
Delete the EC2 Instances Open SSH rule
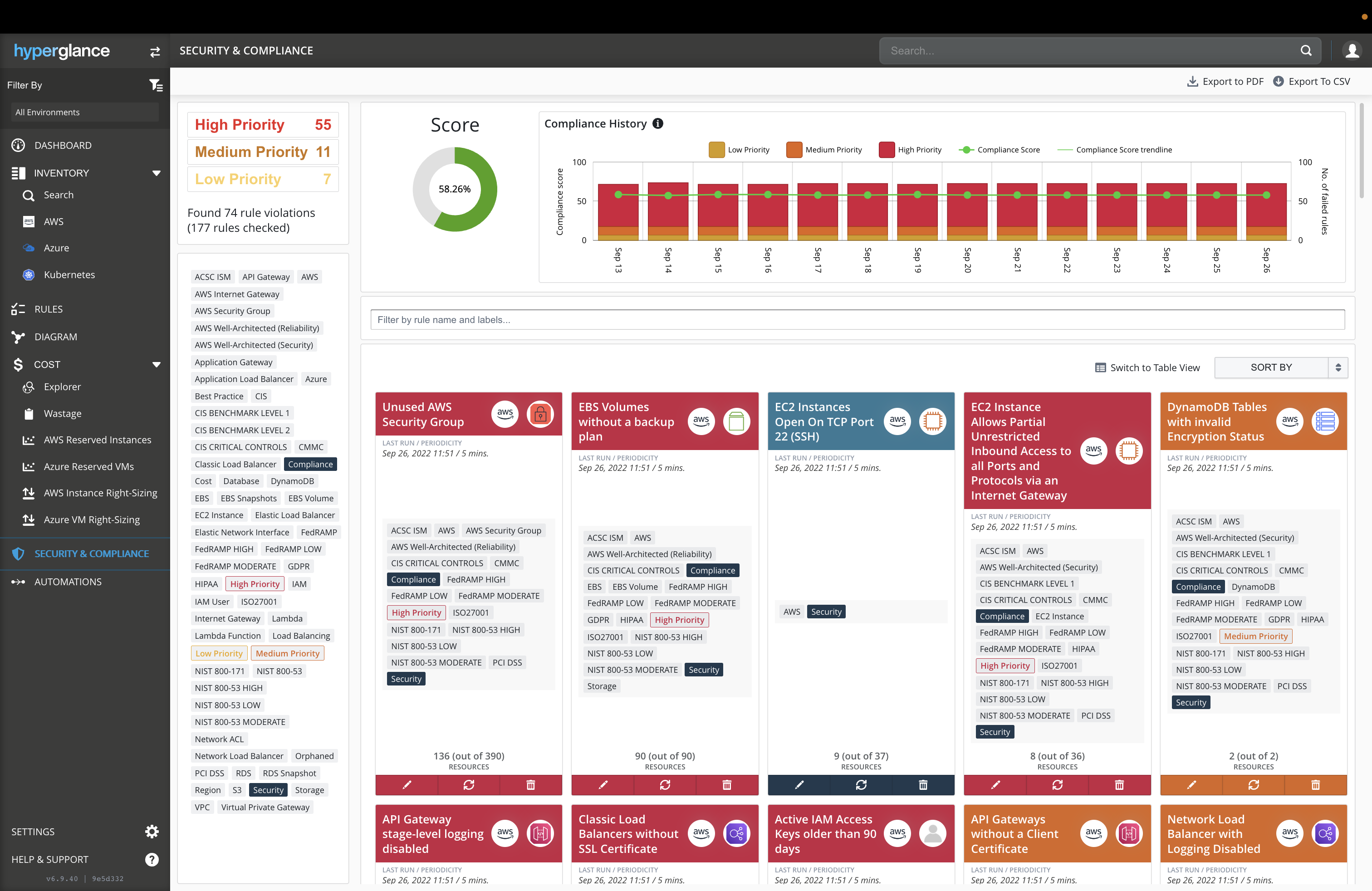pyautogui.click(x=922, y=784)
